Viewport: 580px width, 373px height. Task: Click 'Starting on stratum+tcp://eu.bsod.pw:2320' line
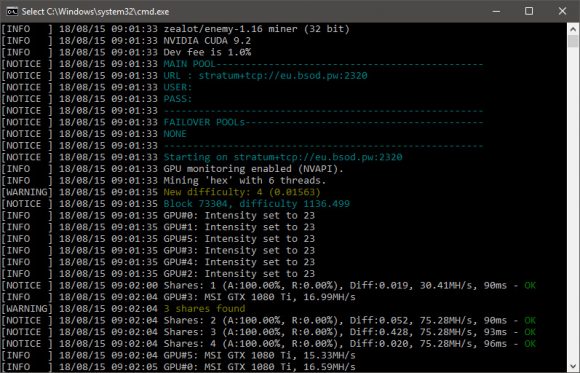coord(283,157)
